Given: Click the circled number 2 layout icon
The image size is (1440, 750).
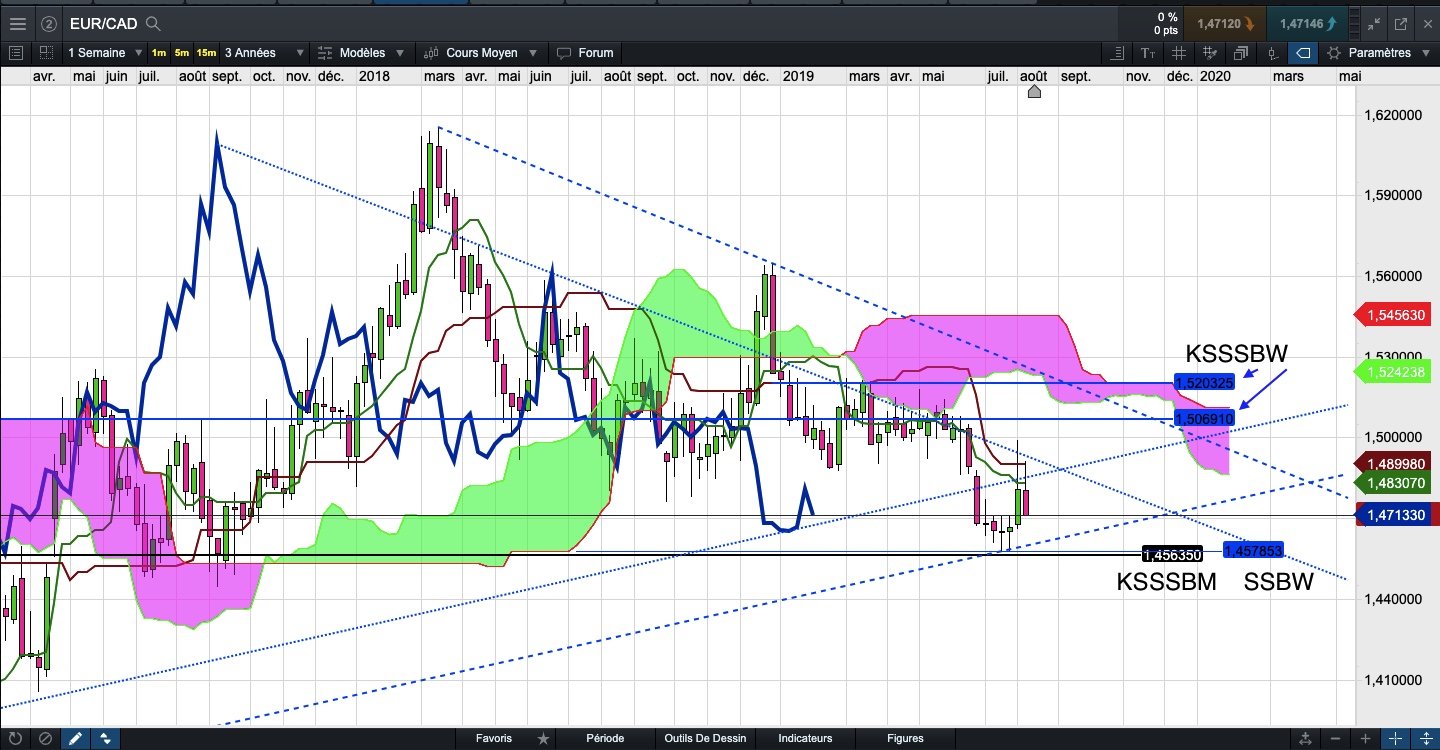Looking at the screenshot, I should click(49, 23).
